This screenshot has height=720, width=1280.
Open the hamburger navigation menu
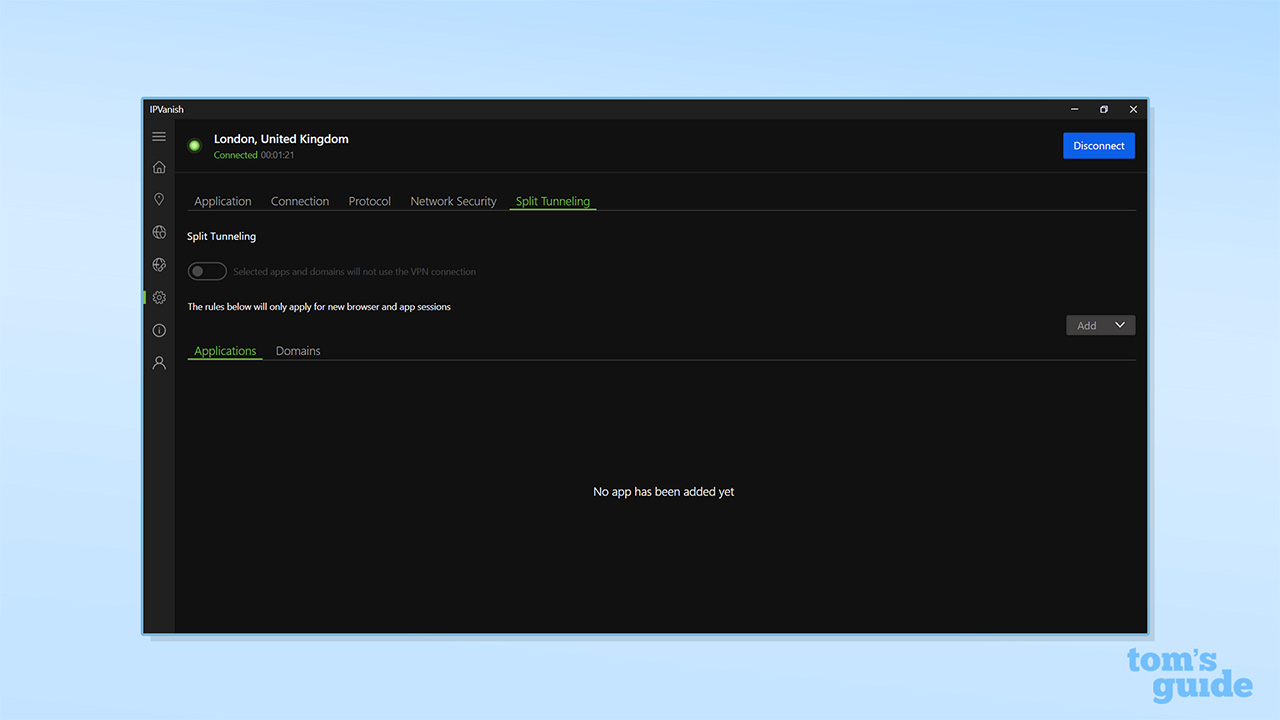159,136
